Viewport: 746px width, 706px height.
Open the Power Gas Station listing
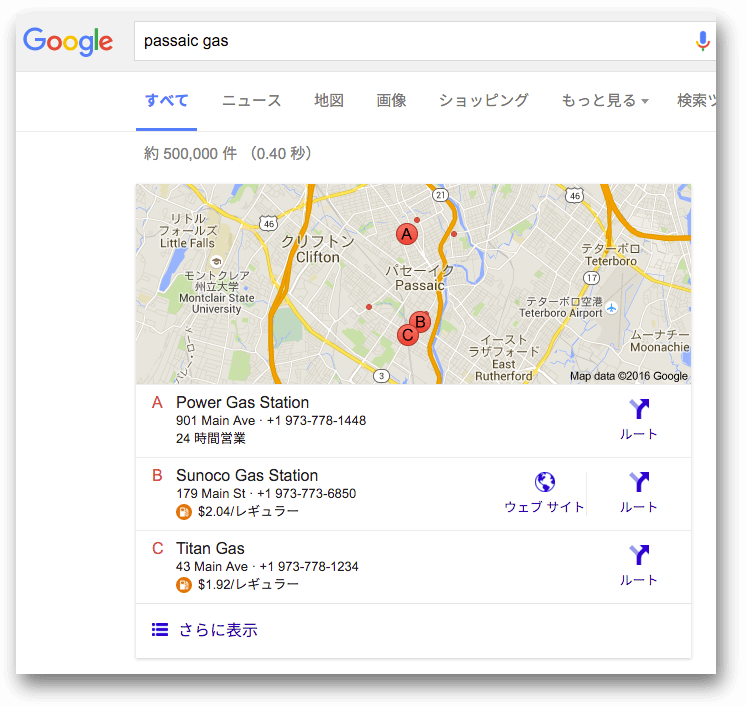242,402
